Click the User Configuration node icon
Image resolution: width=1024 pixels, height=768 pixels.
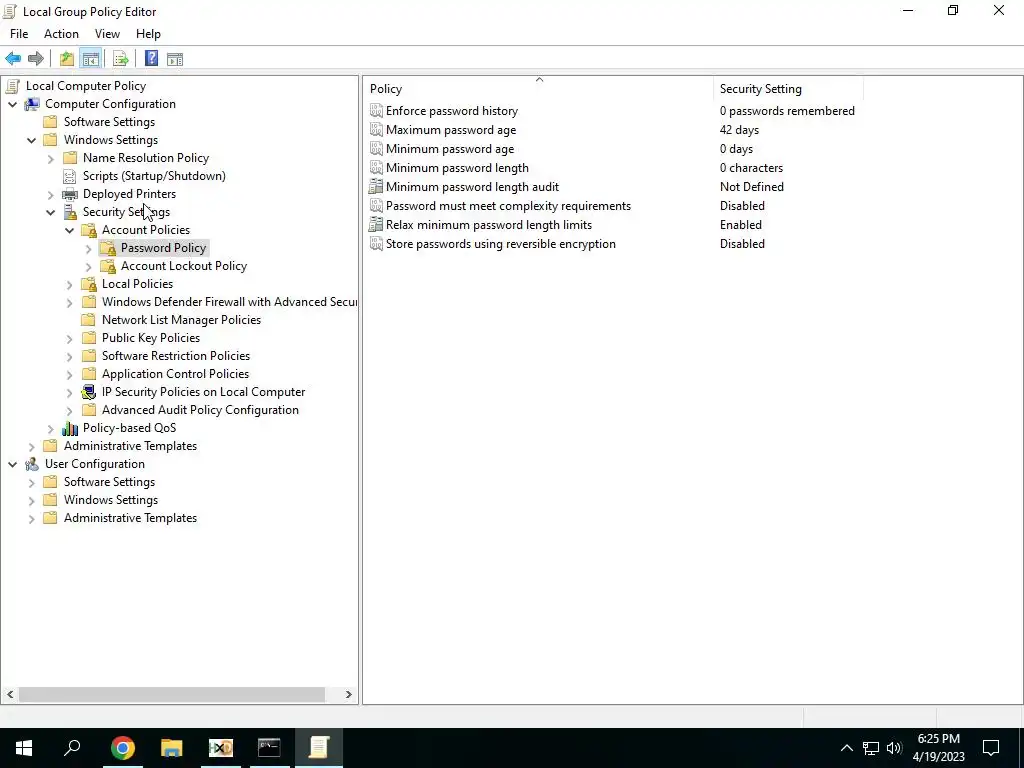[32, 464]
